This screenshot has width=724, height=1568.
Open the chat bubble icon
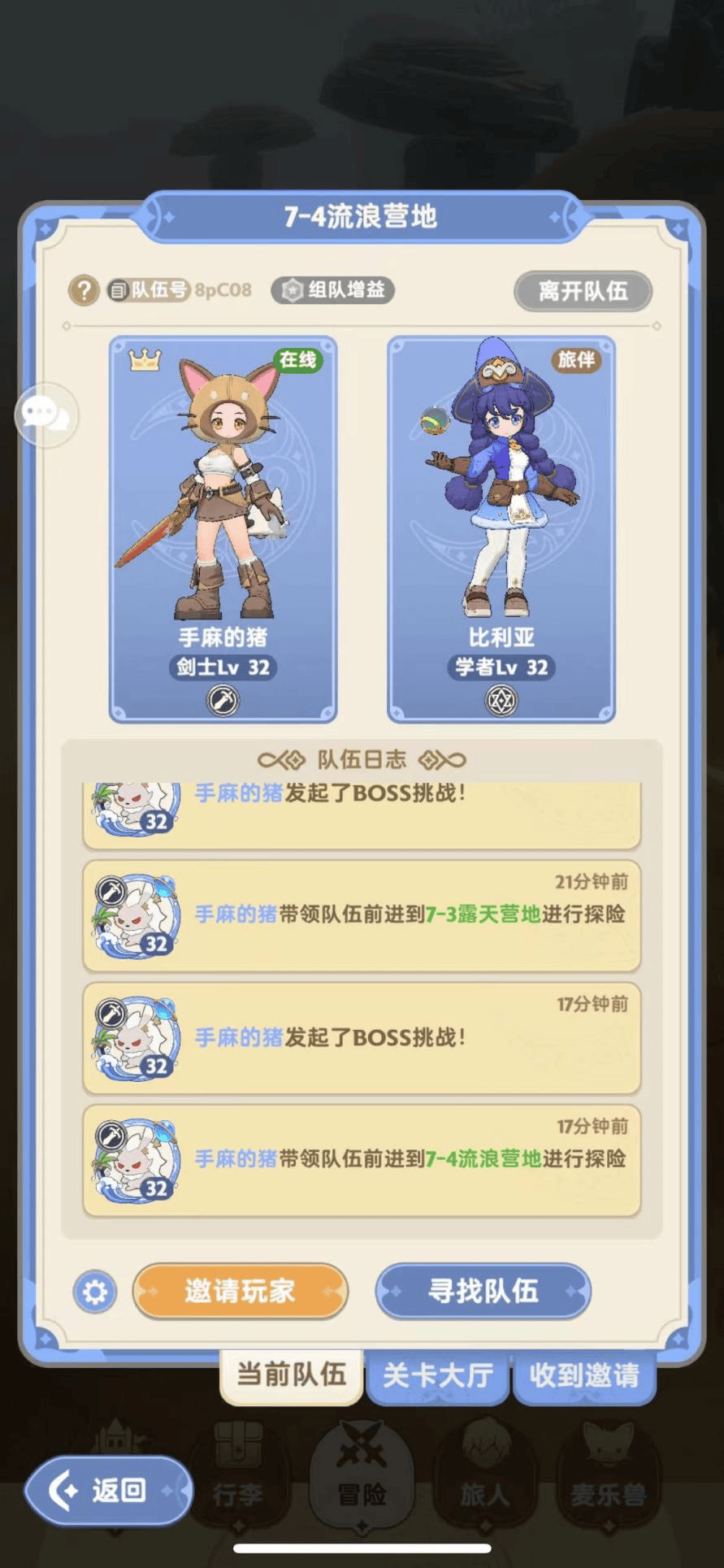coord(46,415)
